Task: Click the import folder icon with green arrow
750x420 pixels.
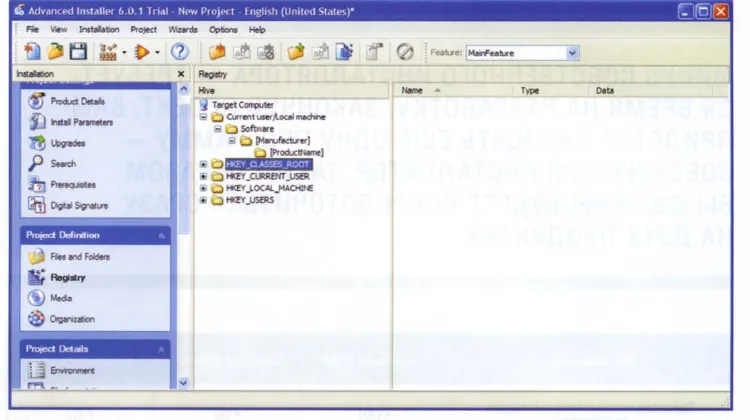Action: pyautogui.click(x=296, y=52)
